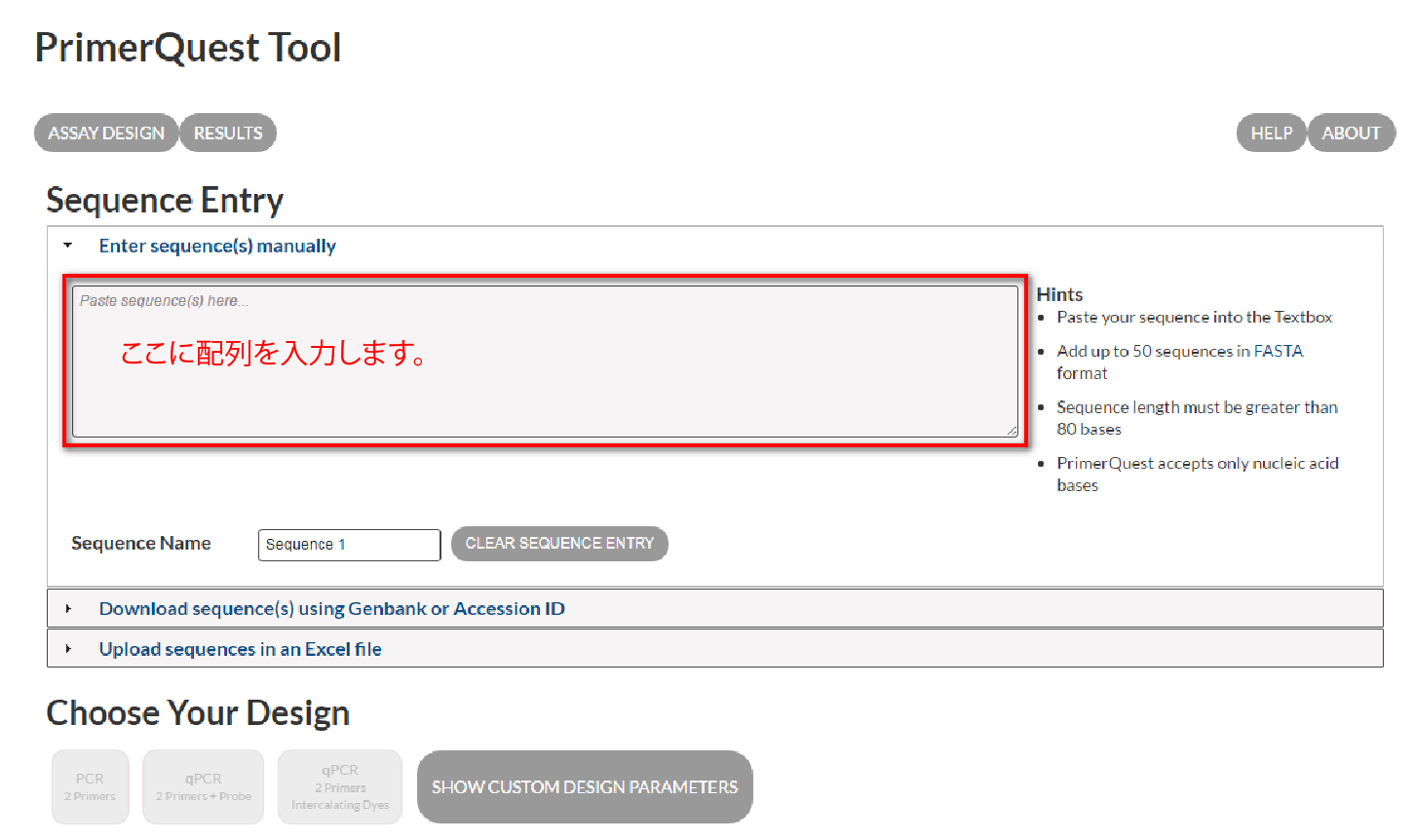Open the Help page
This screenshot has width=1415, height=840.
[1271, 134]
